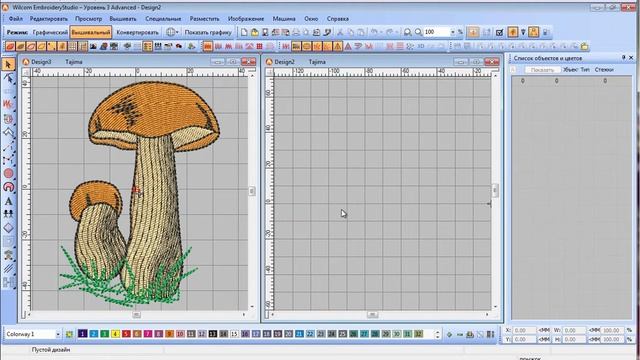Toggle the Show rulers icon
Screen dimensions: 640x360
click(83, 46)
